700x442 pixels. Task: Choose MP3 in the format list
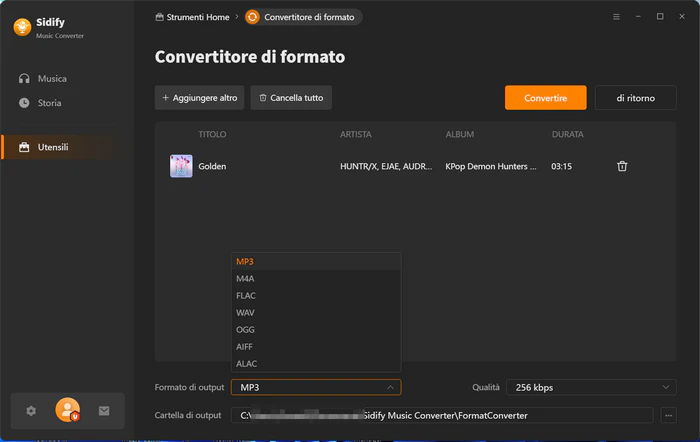coord(316,262)
